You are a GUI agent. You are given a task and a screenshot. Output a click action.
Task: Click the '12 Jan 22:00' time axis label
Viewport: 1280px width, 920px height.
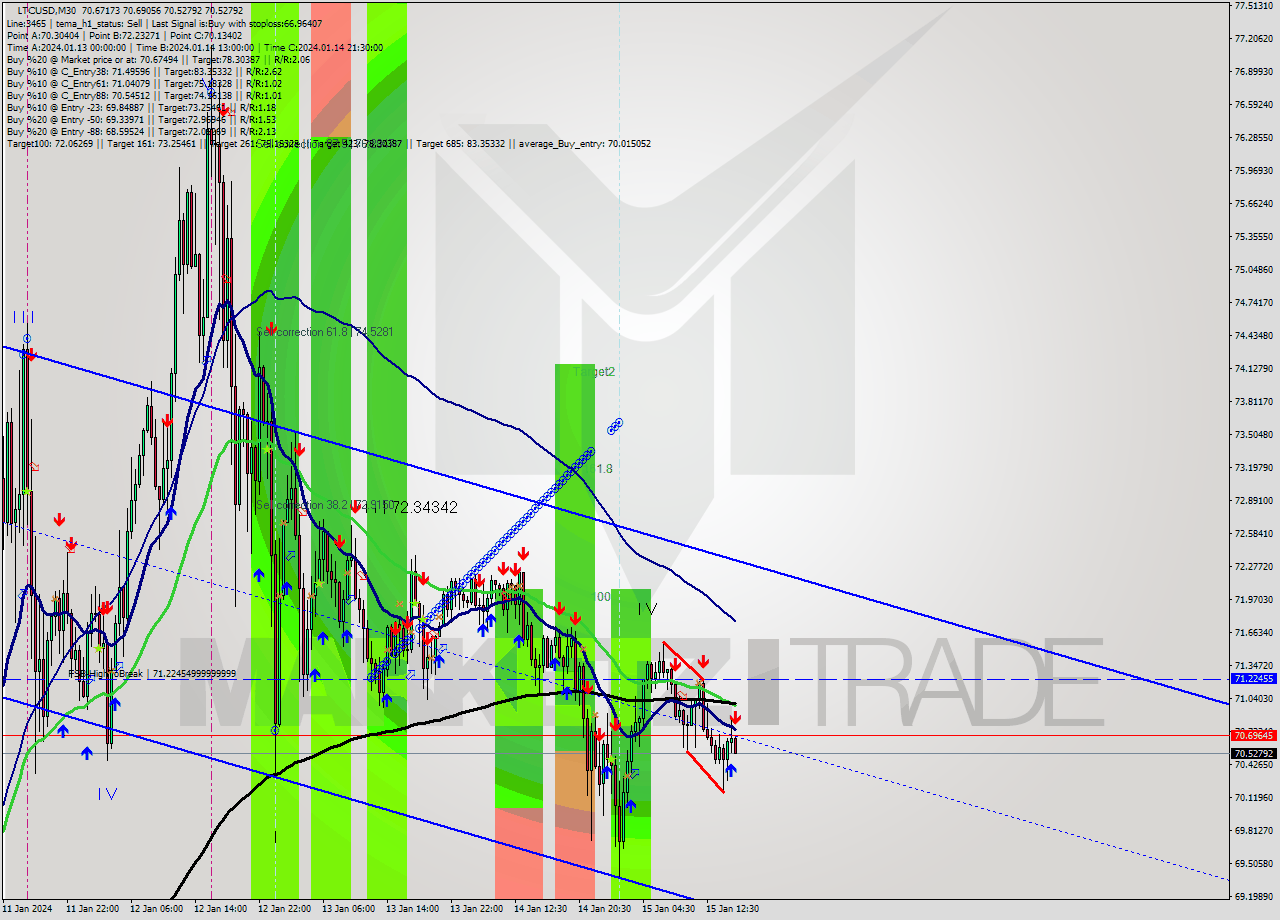(x=284, y=909)
